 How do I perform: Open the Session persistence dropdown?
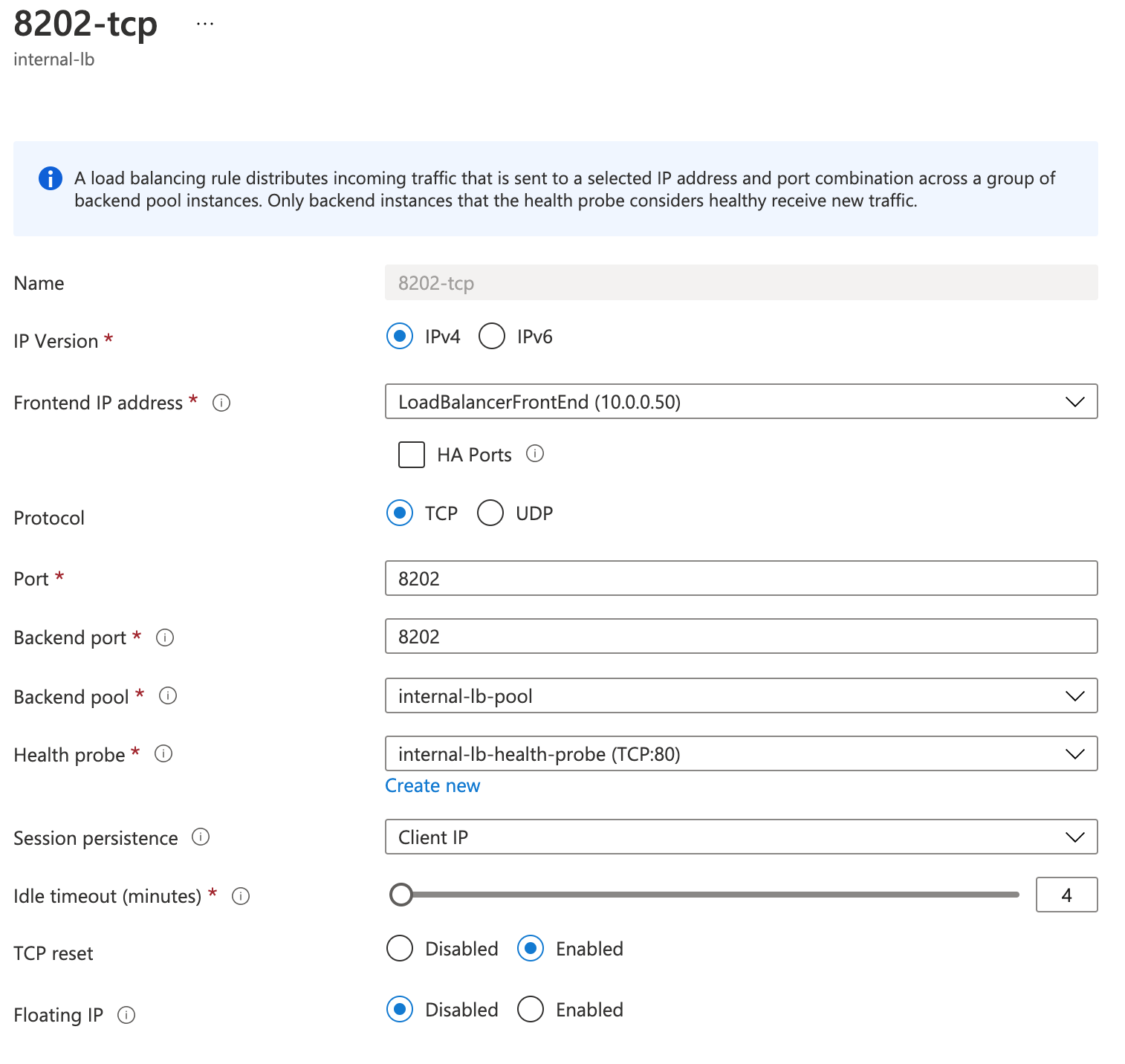pos(741,837)
